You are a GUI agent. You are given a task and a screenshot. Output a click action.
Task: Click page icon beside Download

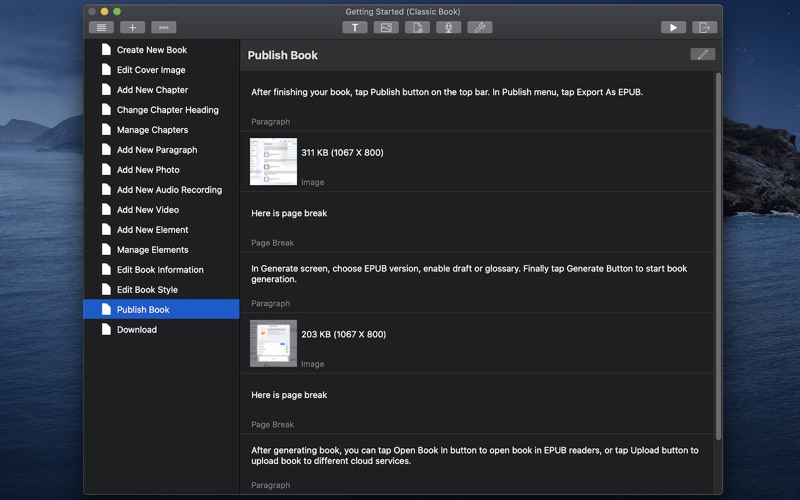click(x=106, y=329)
